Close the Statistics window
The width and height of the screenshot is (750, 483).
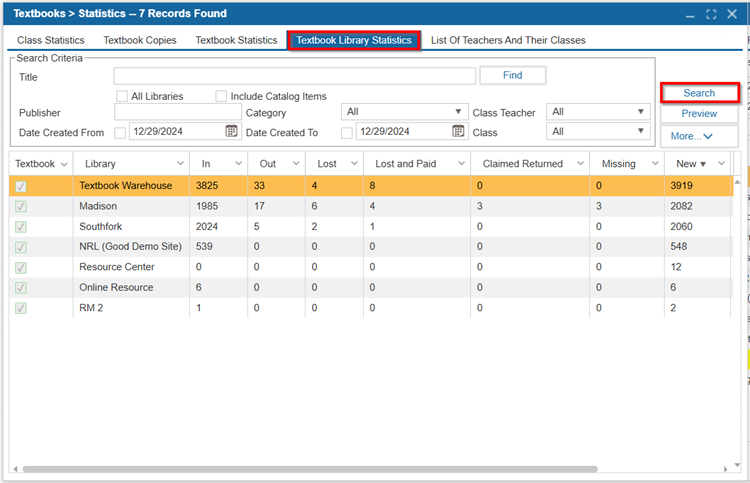[x=732, y=14]
